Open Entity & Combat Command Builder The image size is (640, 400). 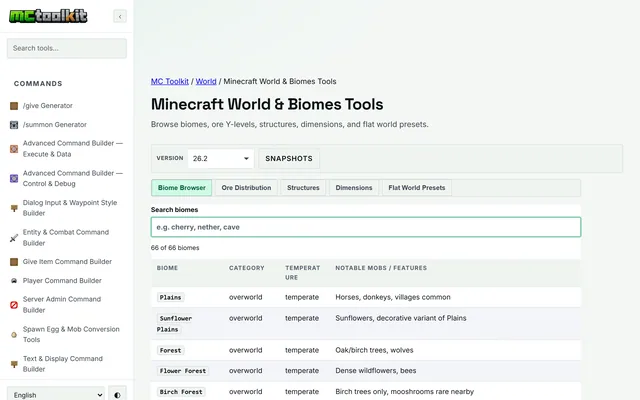point(66,238)
